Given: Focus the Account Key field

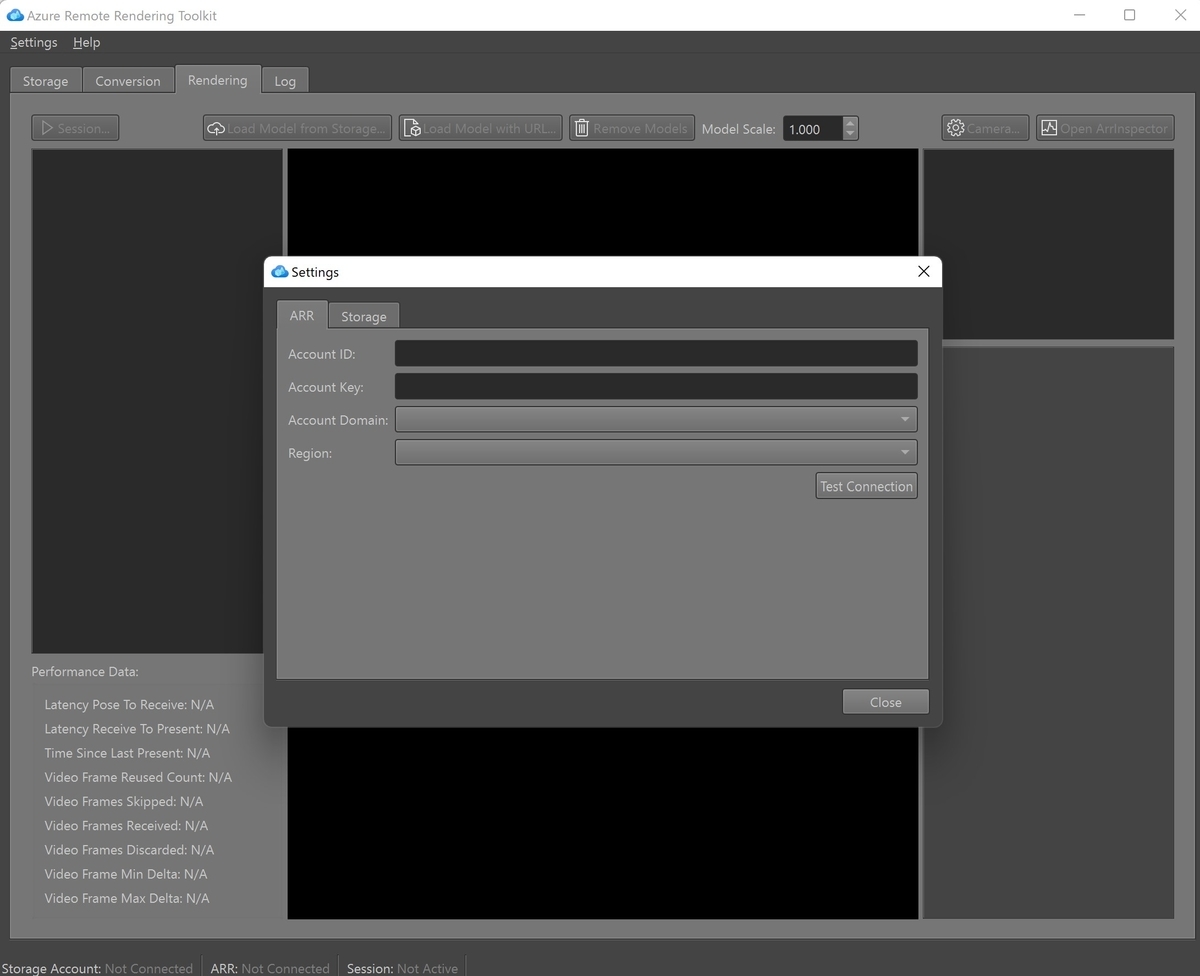Looking at the screenshot, I should click(656, 386).
